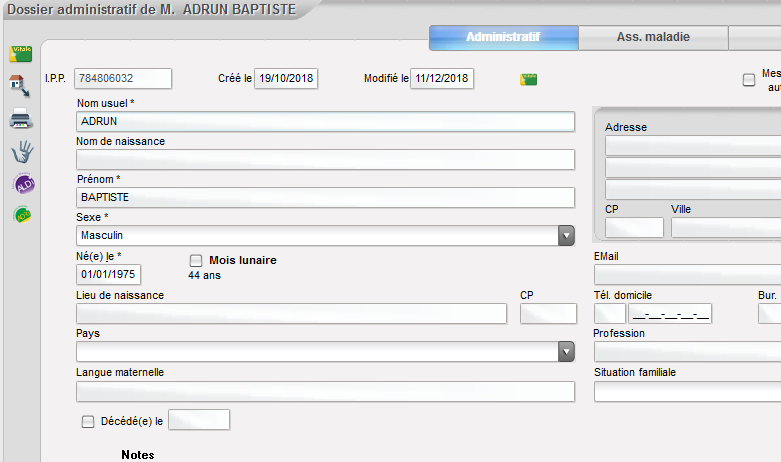Open the Pays dropdown list

566,352
